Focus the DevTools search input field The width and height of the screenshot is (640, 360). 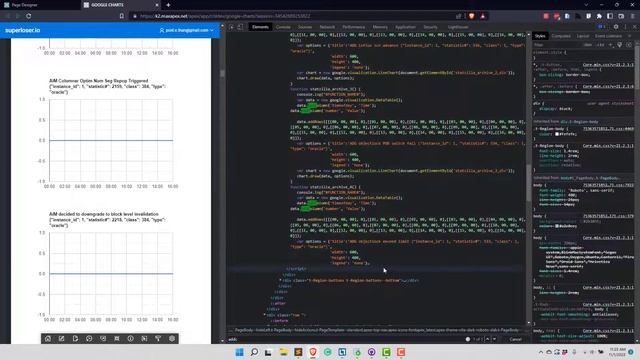(x=345, y=339)
